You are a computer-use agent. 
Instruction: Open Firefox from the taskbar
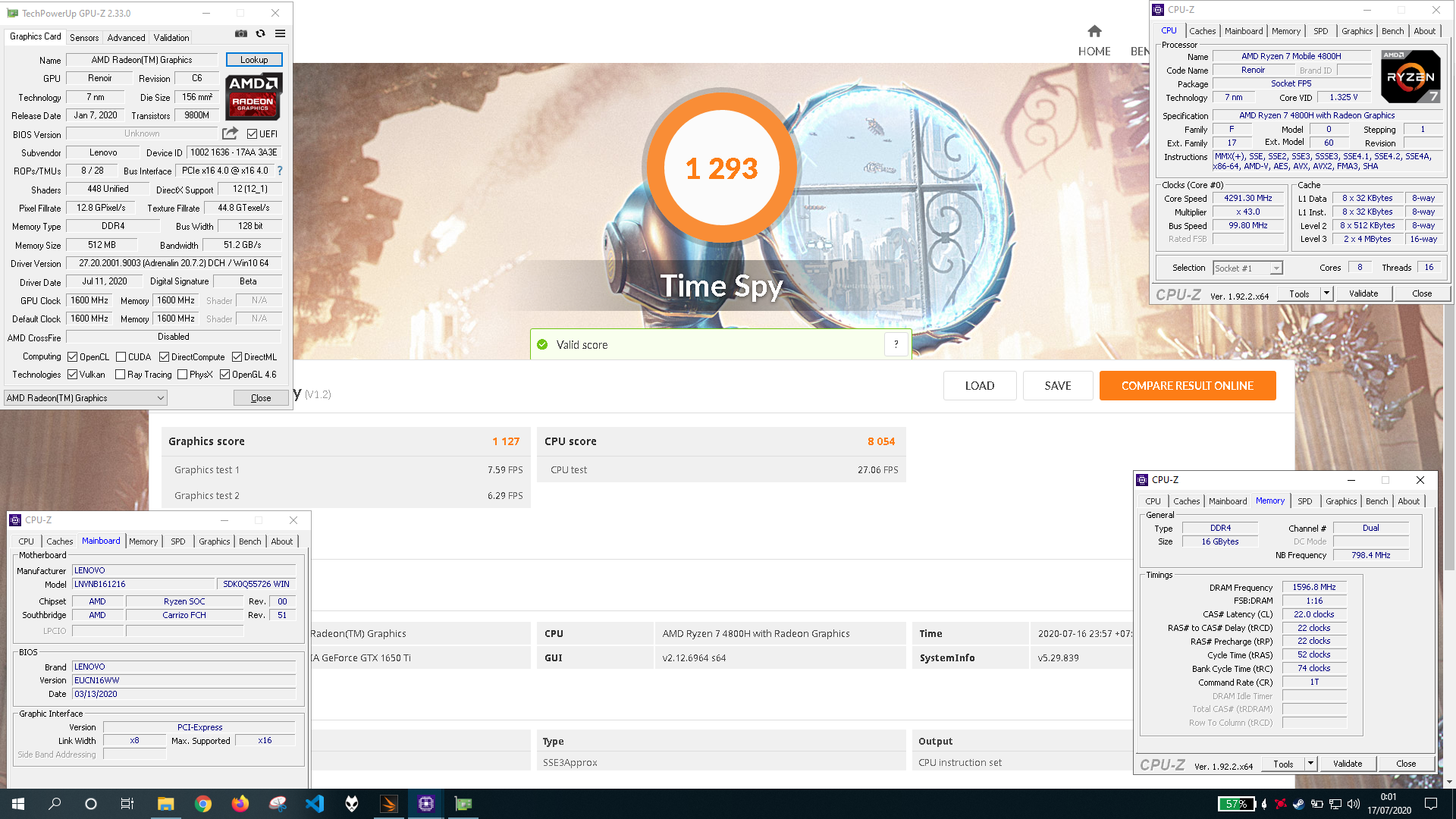click(x=240, y=804)
